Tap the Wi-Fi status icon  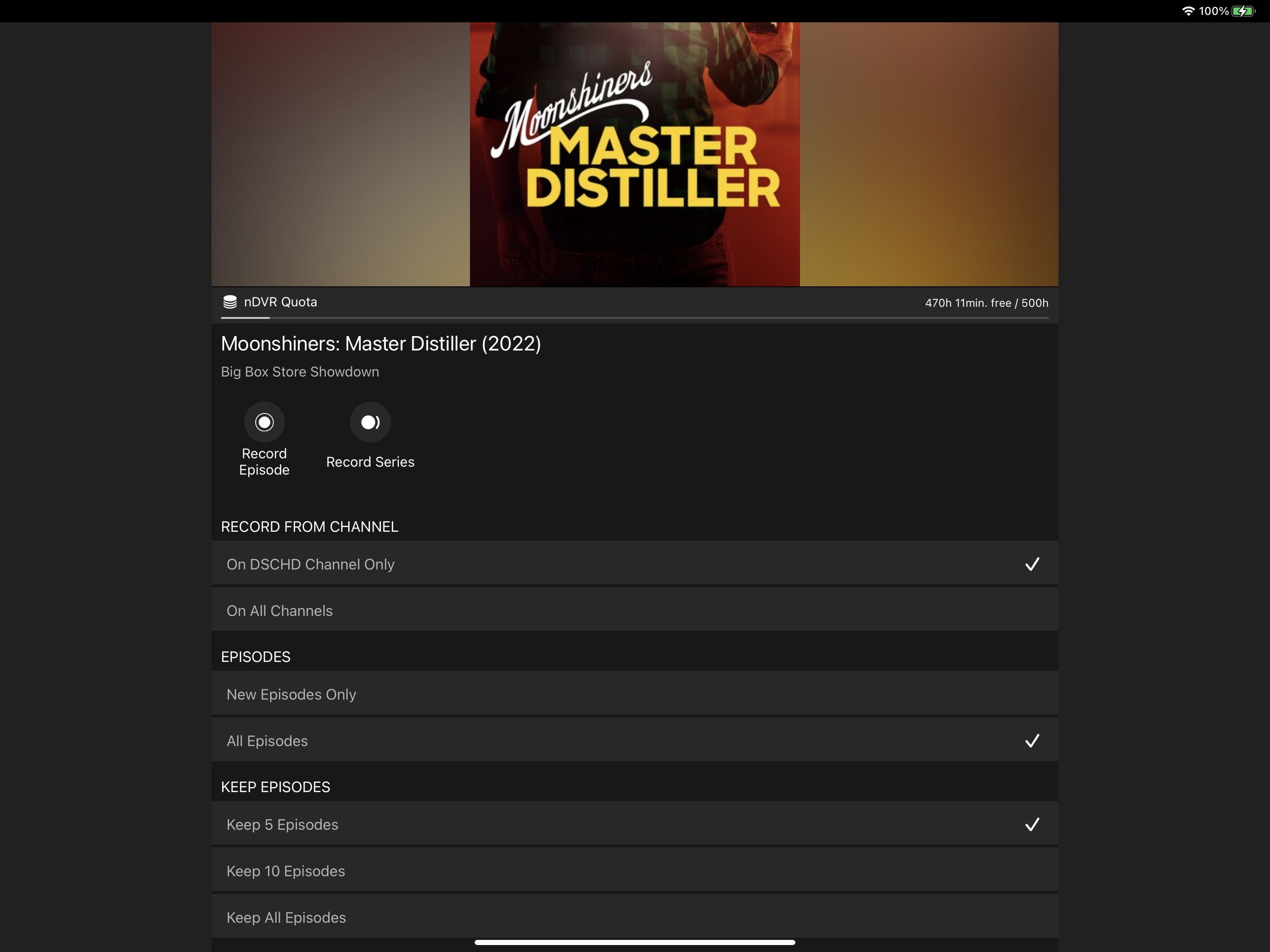1188,11
